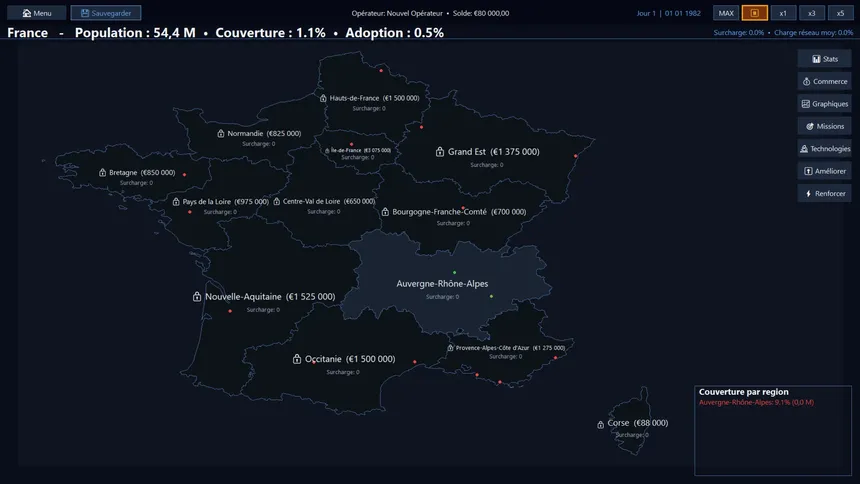Set game speed to x1
This screenshot has width=860, height=484.
click(783, 13)
